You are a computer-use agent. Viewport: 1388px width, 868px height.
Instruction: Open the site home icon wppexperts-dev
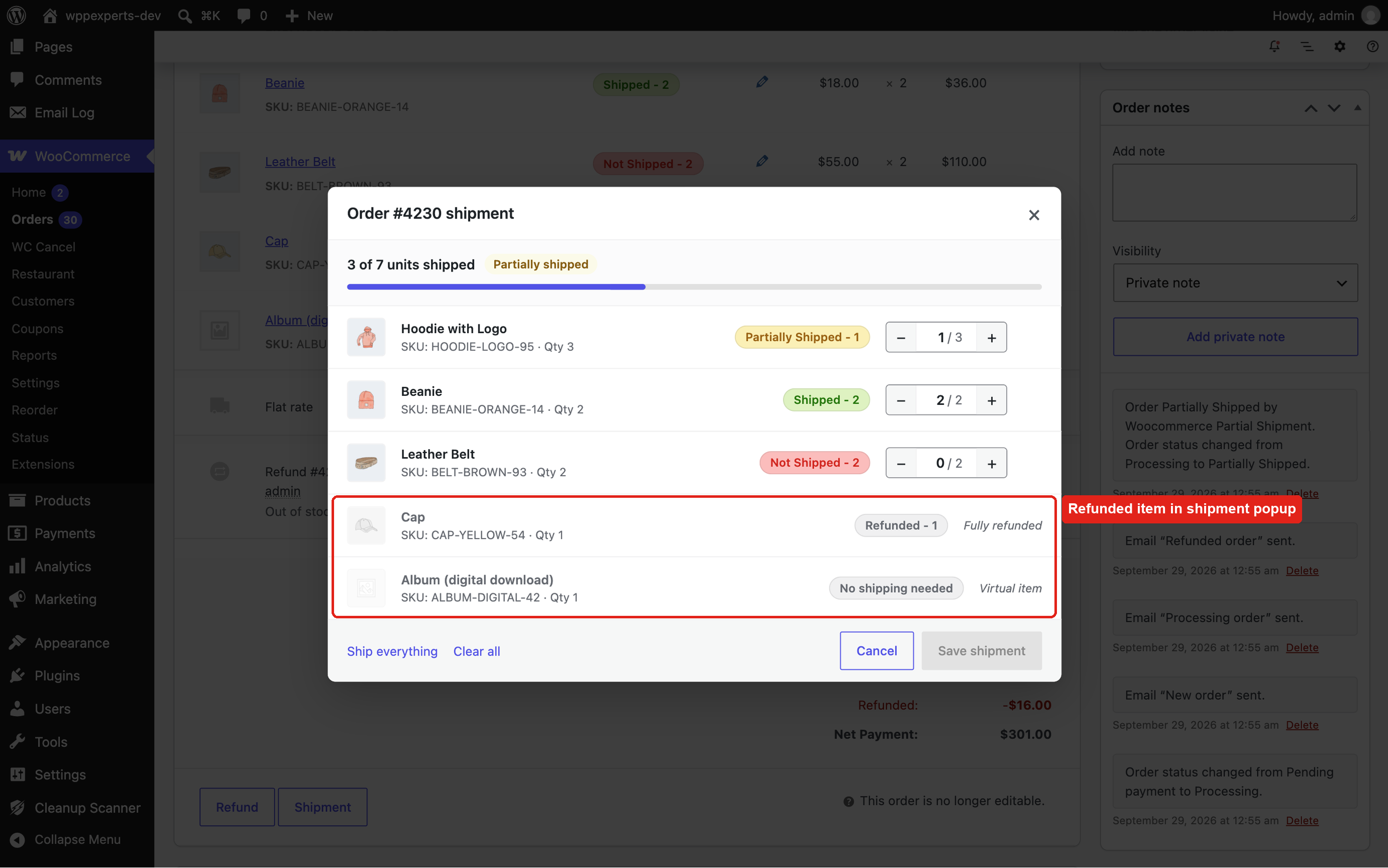[102, 16]
